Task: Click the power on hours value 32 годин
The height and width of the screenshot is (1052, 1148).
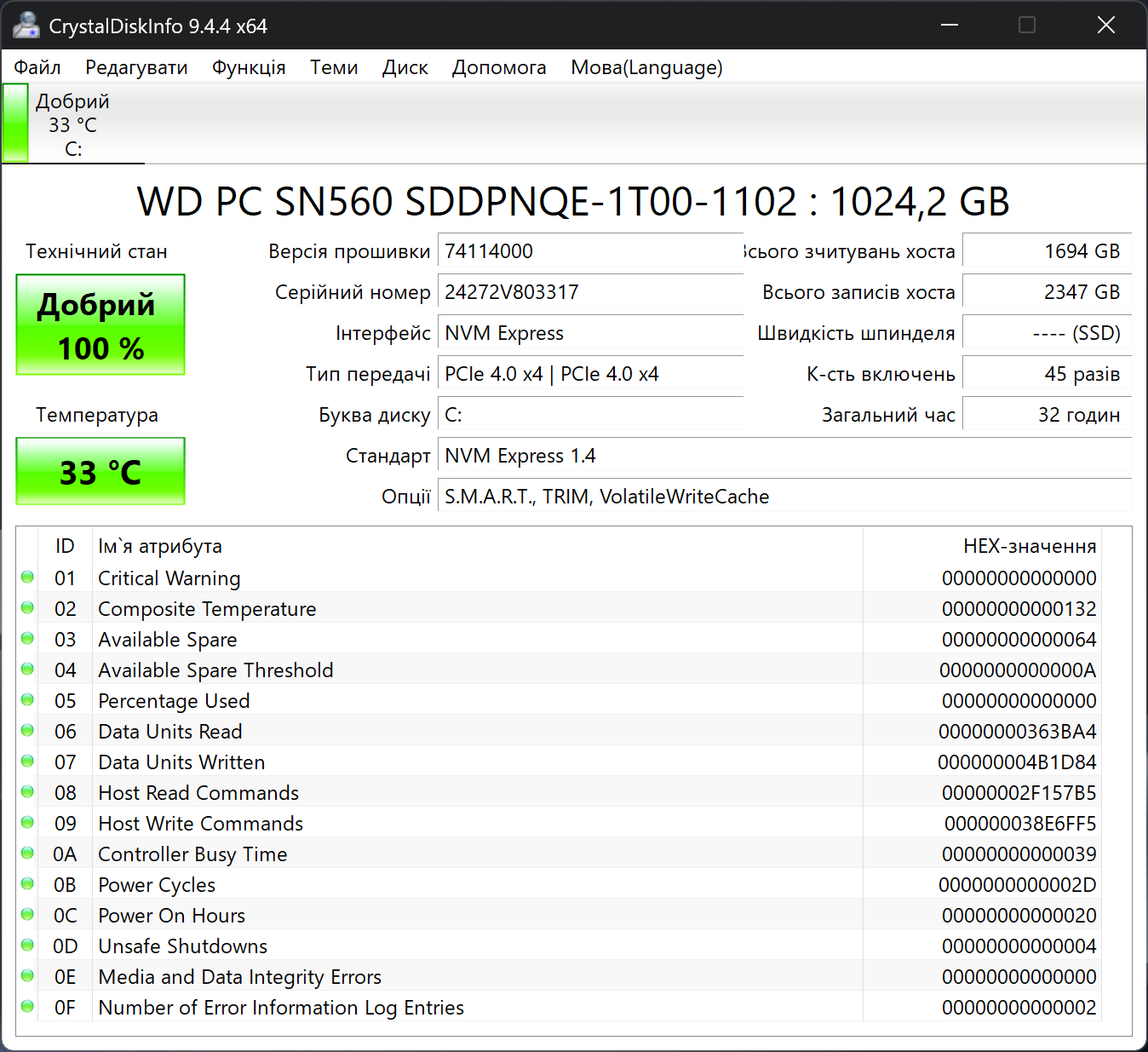Action: tap(1047, 415)
